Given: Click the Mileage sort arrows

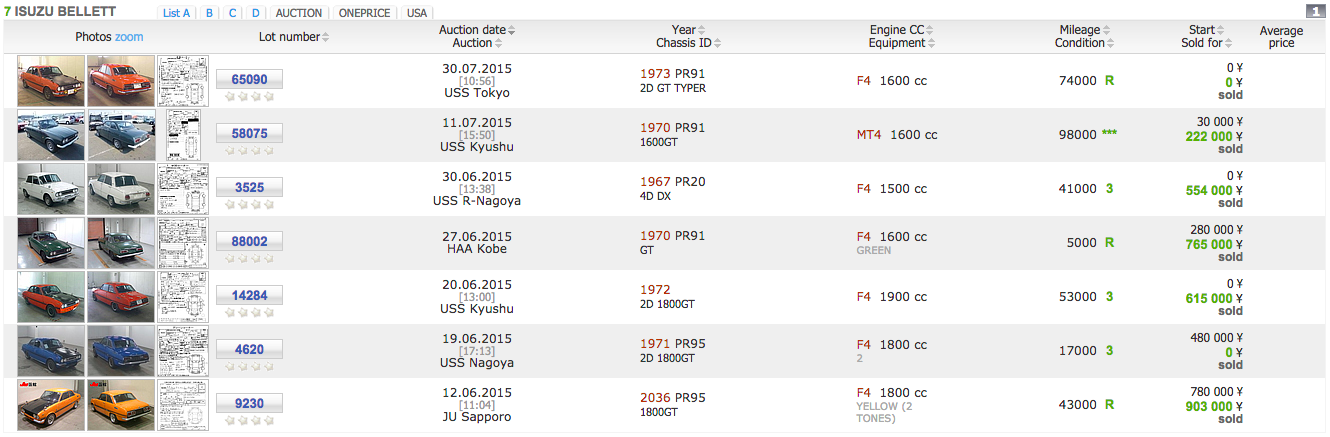Looking at the screenshot, I should 1106,30.
